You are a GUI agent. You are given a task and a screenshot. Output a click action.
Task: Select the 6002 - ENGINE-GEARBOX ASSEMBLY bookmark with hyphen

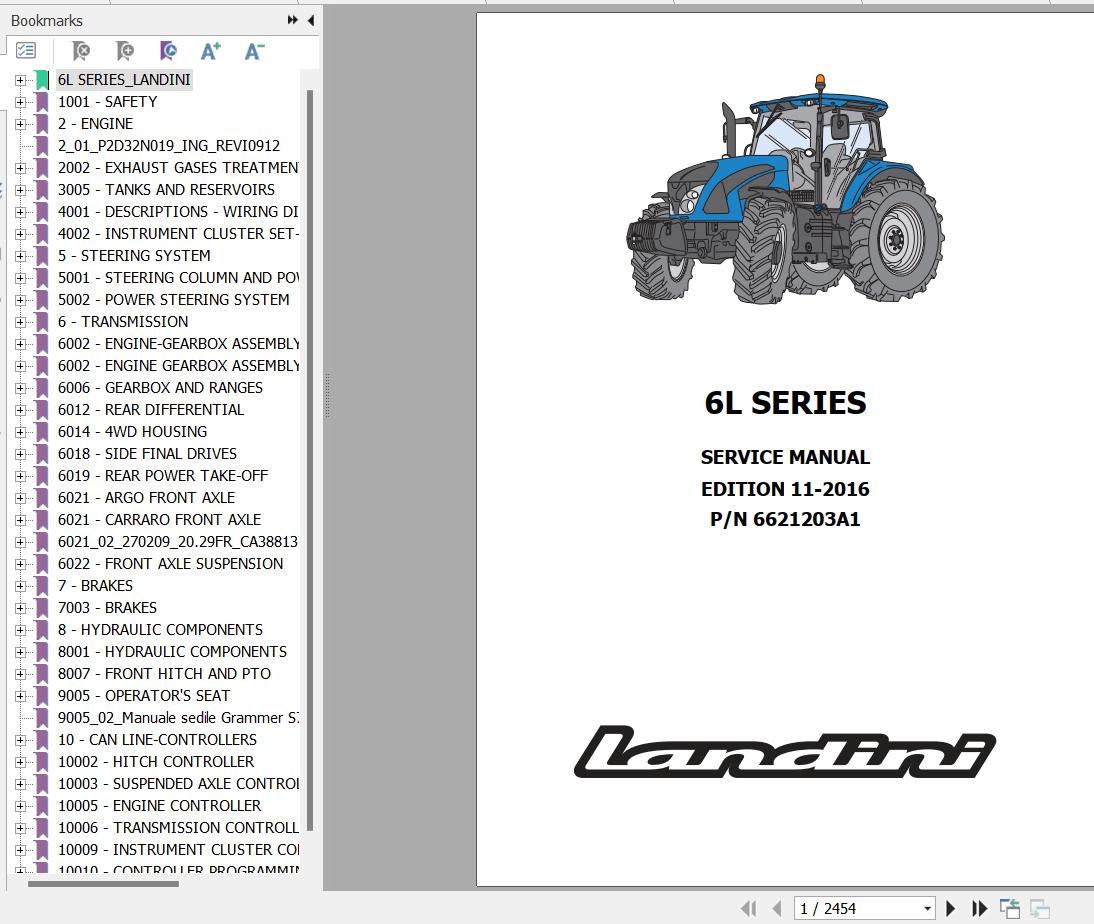[x=178, y=343]
